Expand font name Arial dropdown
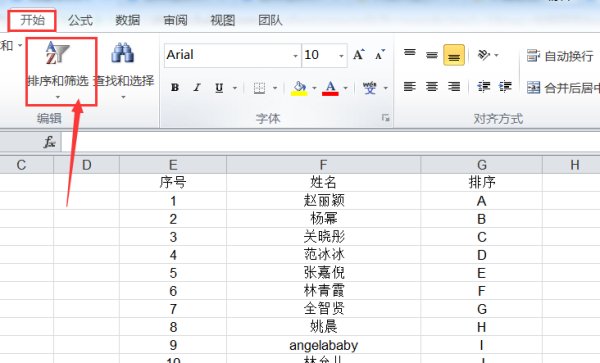This screenshot has width=600, height=363. 295,56
